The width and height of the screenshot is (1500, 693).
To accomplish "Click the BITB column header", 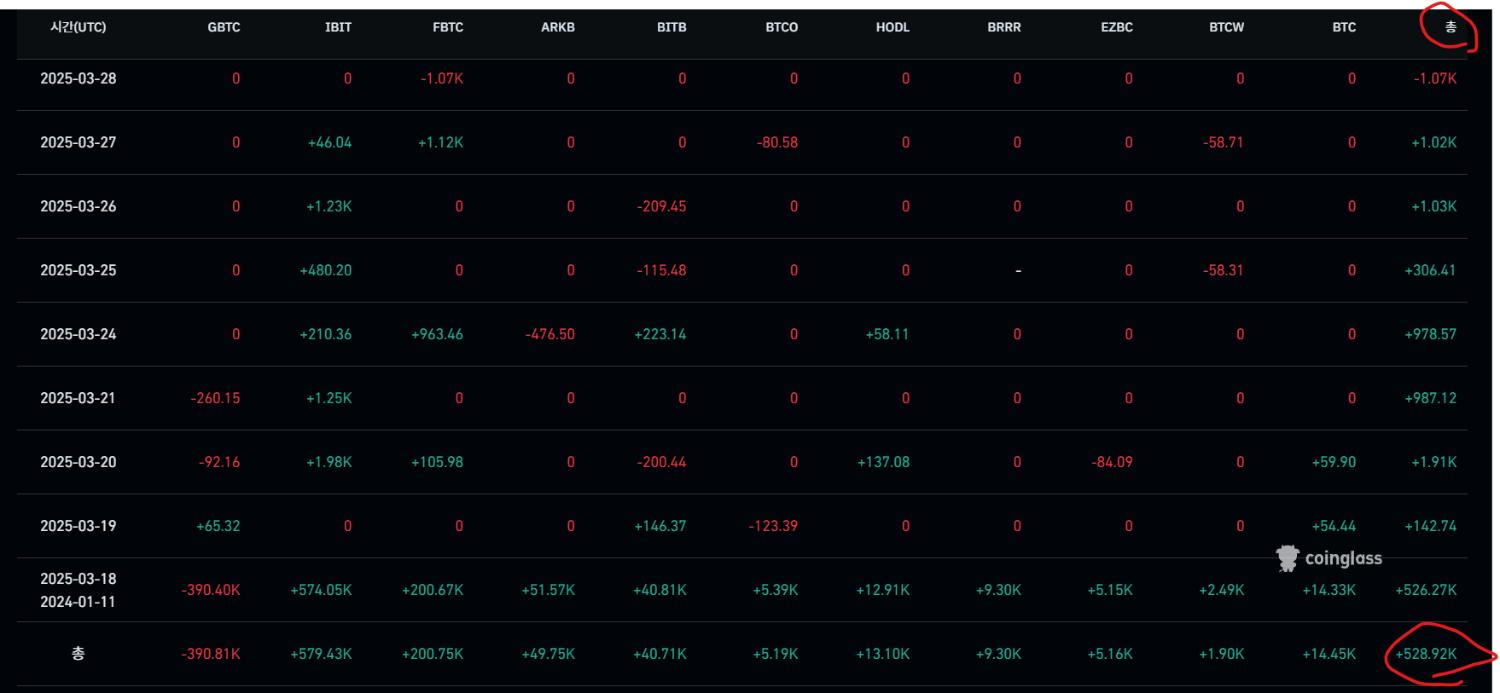I will tap(672, 28).
